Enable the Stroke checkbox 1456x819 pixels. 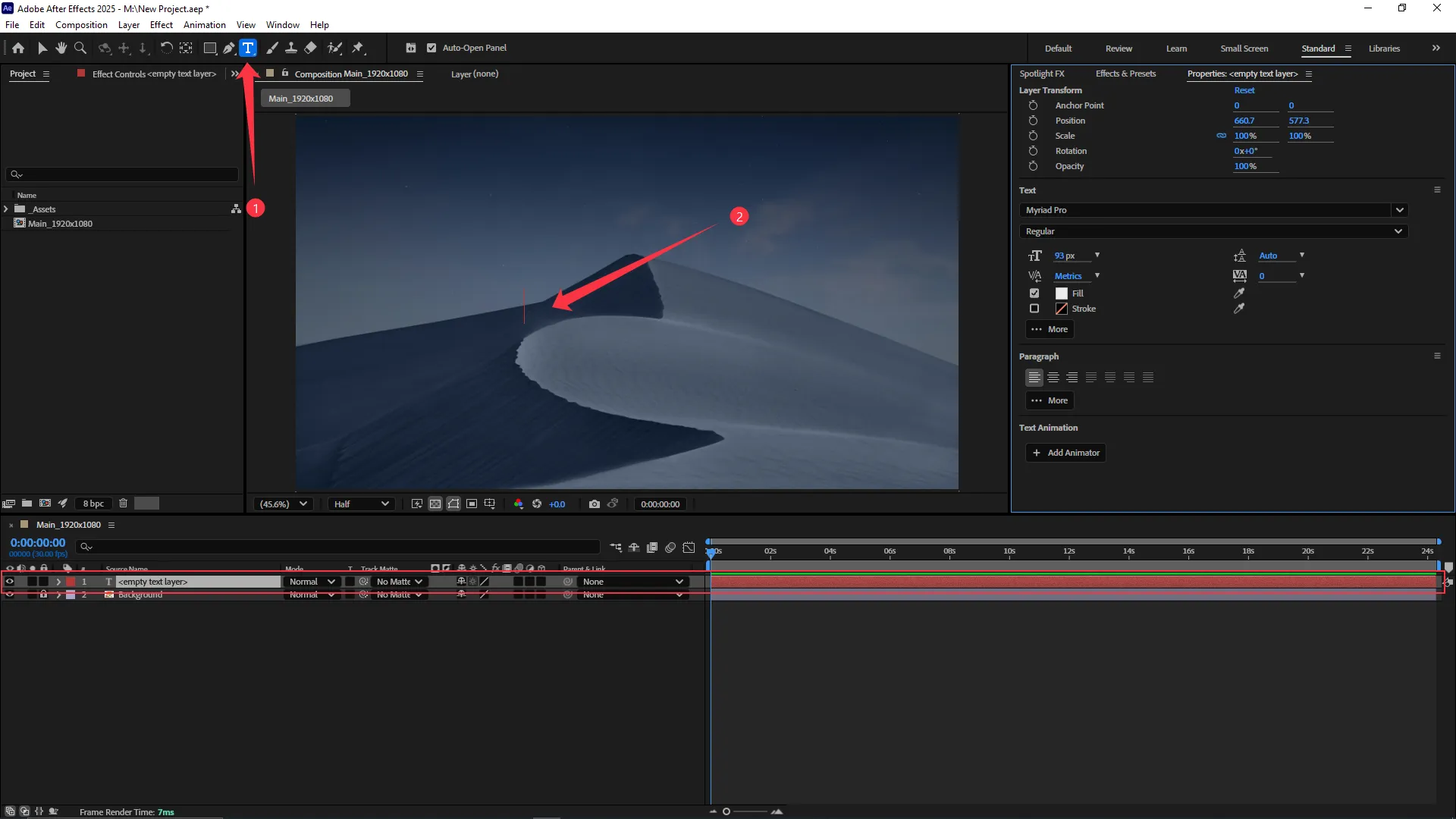[x=1034, y=309]
